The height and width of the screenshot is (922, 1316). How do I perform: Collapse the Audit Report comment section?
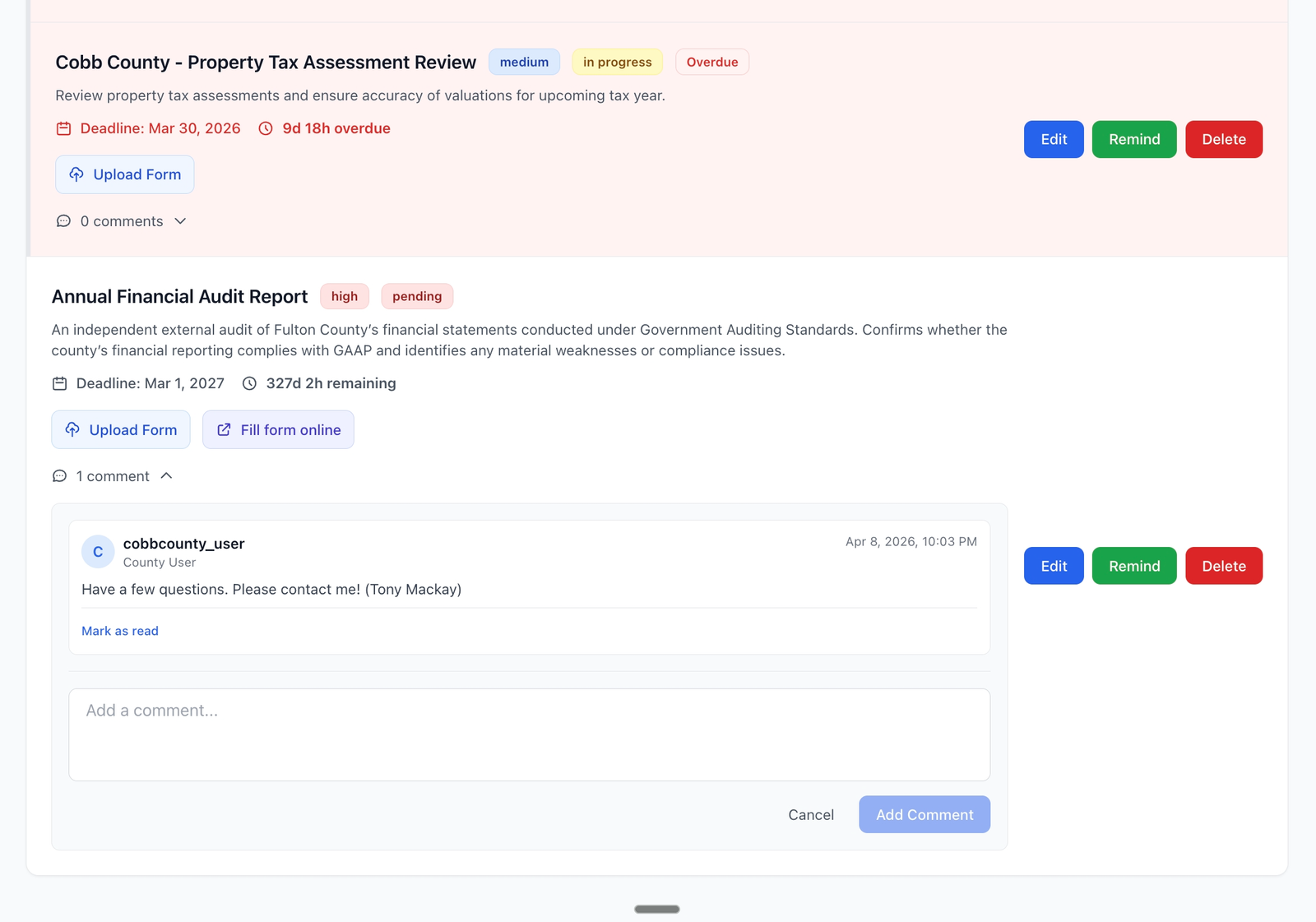pos(168,475)
